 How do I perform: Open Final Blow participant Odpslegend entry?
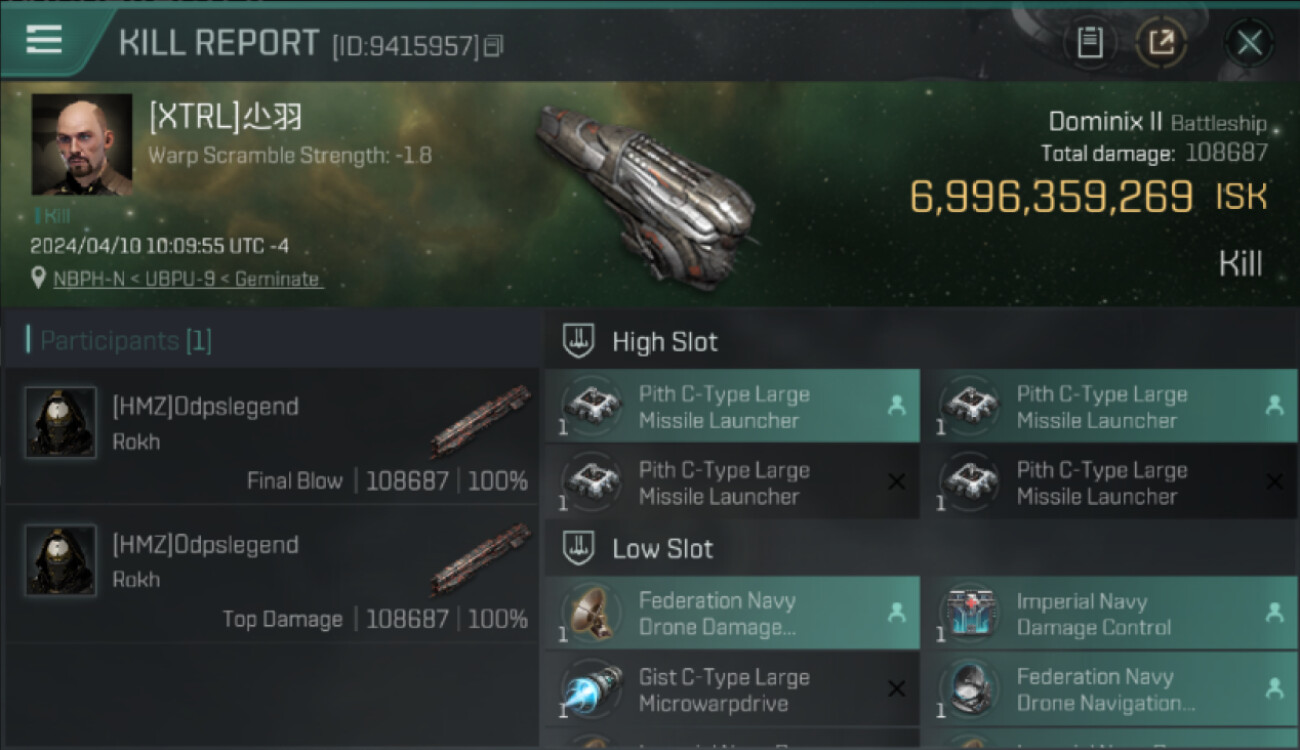[x=272, y=435]
